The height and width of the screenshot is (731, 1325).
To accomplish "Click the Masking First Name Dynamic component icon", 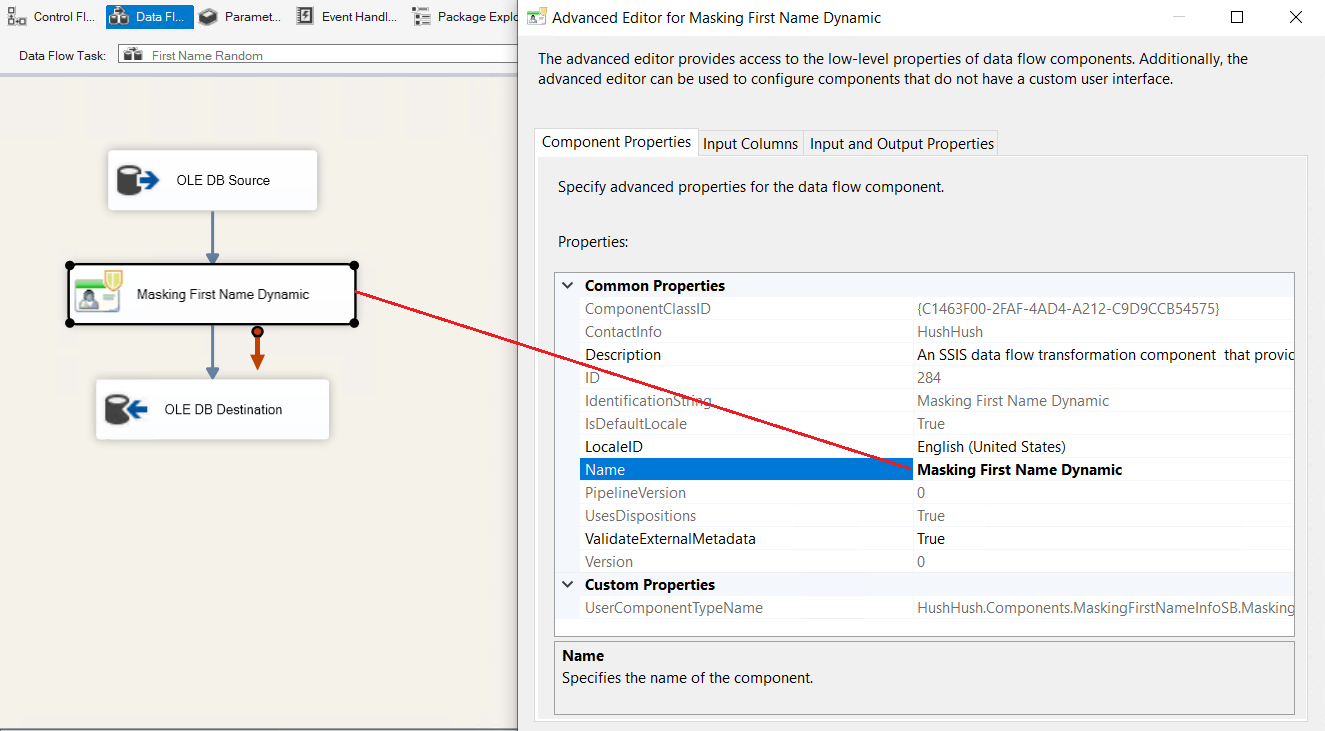I will (98, 294).
